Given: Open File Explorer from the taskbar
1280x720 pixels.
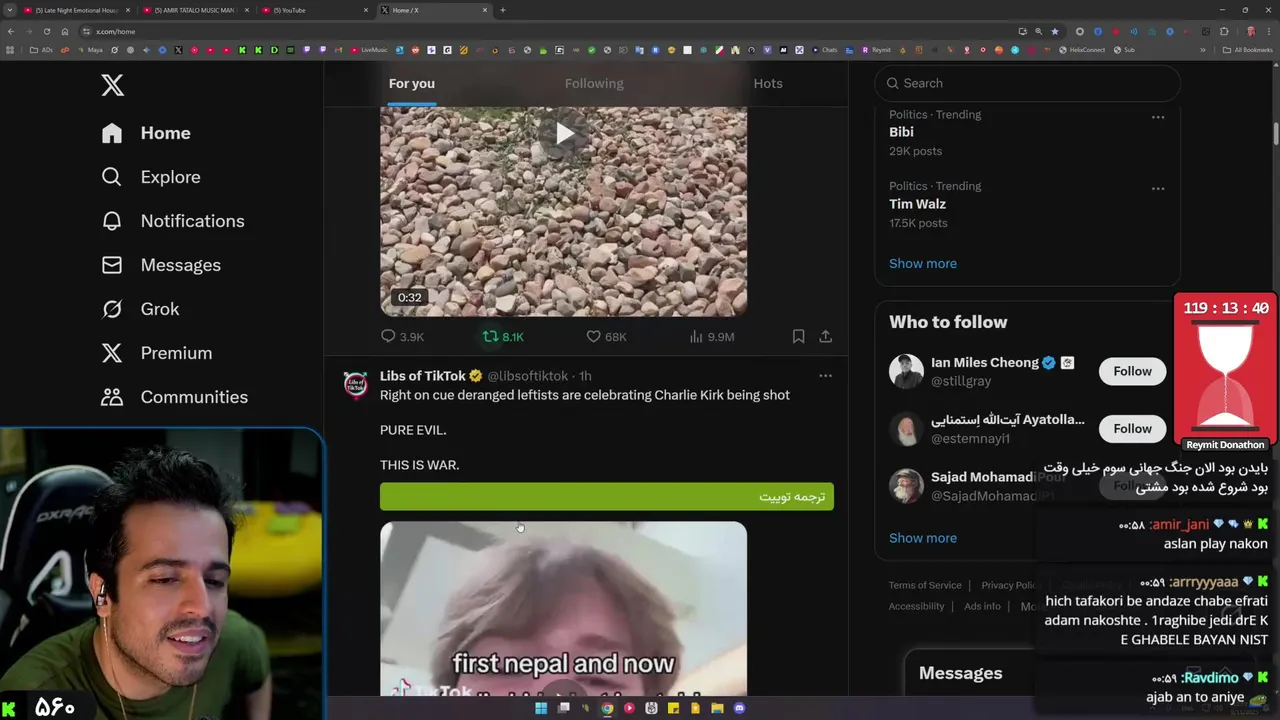Looking at the screenshot, I should click(x=717, y=708).
